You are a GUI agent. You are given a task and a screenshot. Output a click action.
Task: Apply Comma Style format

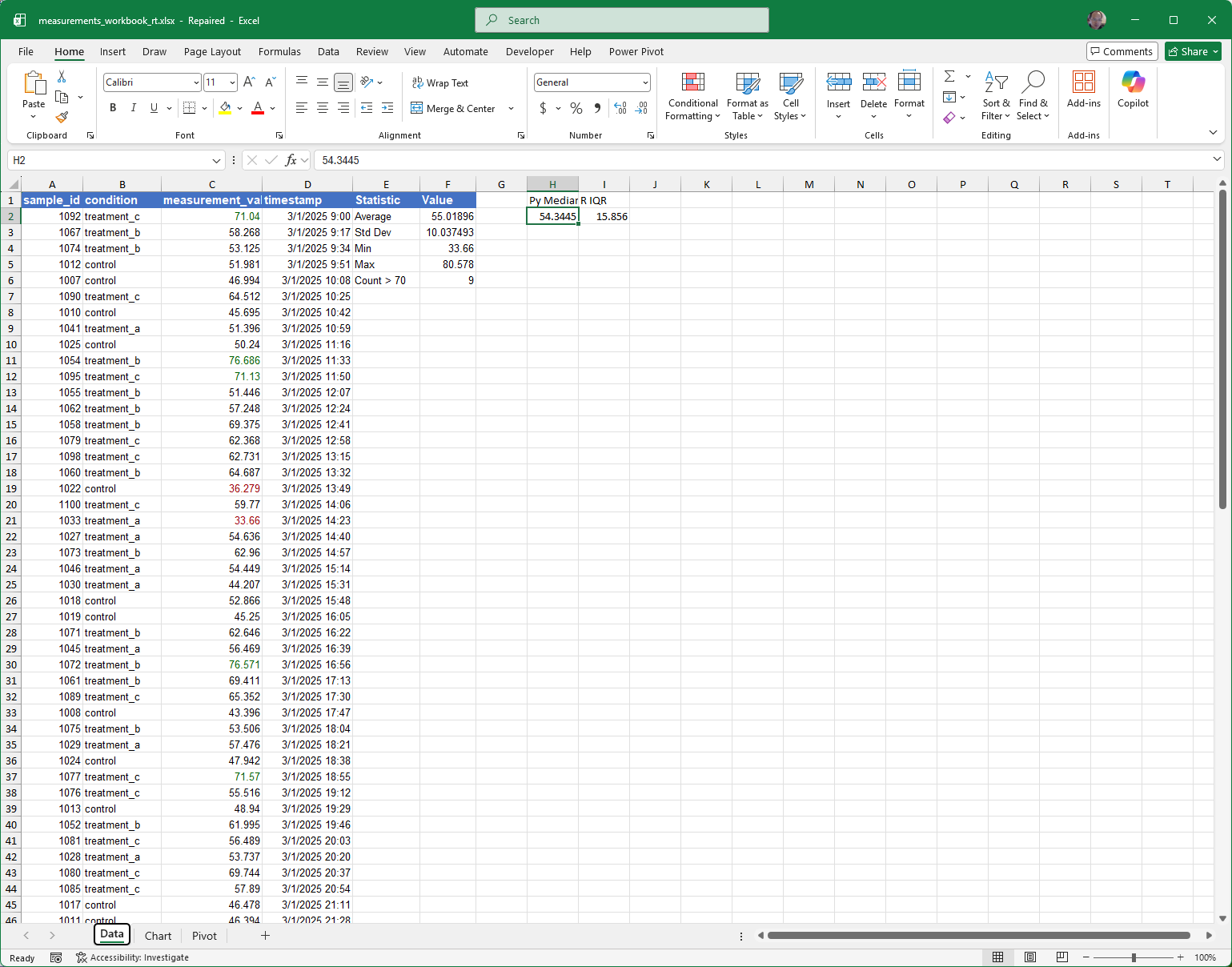click(x=597, y=108)
